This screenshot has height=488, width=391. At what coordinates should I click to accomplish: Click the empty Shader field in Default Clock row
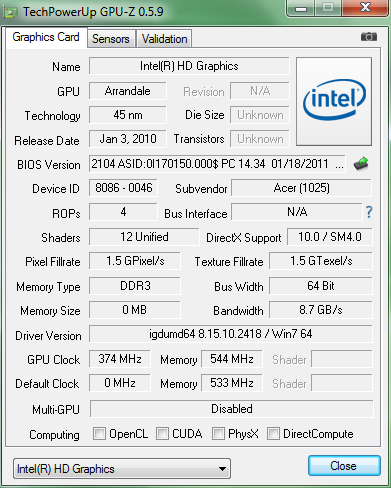click(342, 383)
